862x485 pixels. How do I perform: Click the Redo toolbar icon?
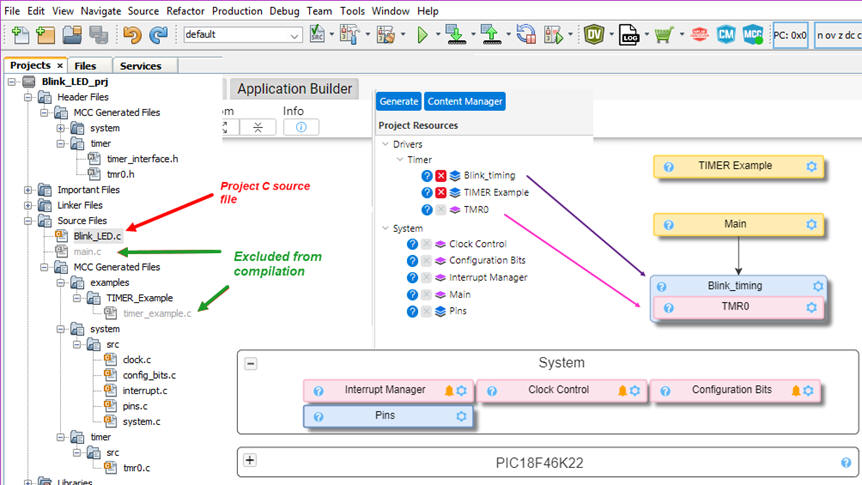[x=158, y=35]
